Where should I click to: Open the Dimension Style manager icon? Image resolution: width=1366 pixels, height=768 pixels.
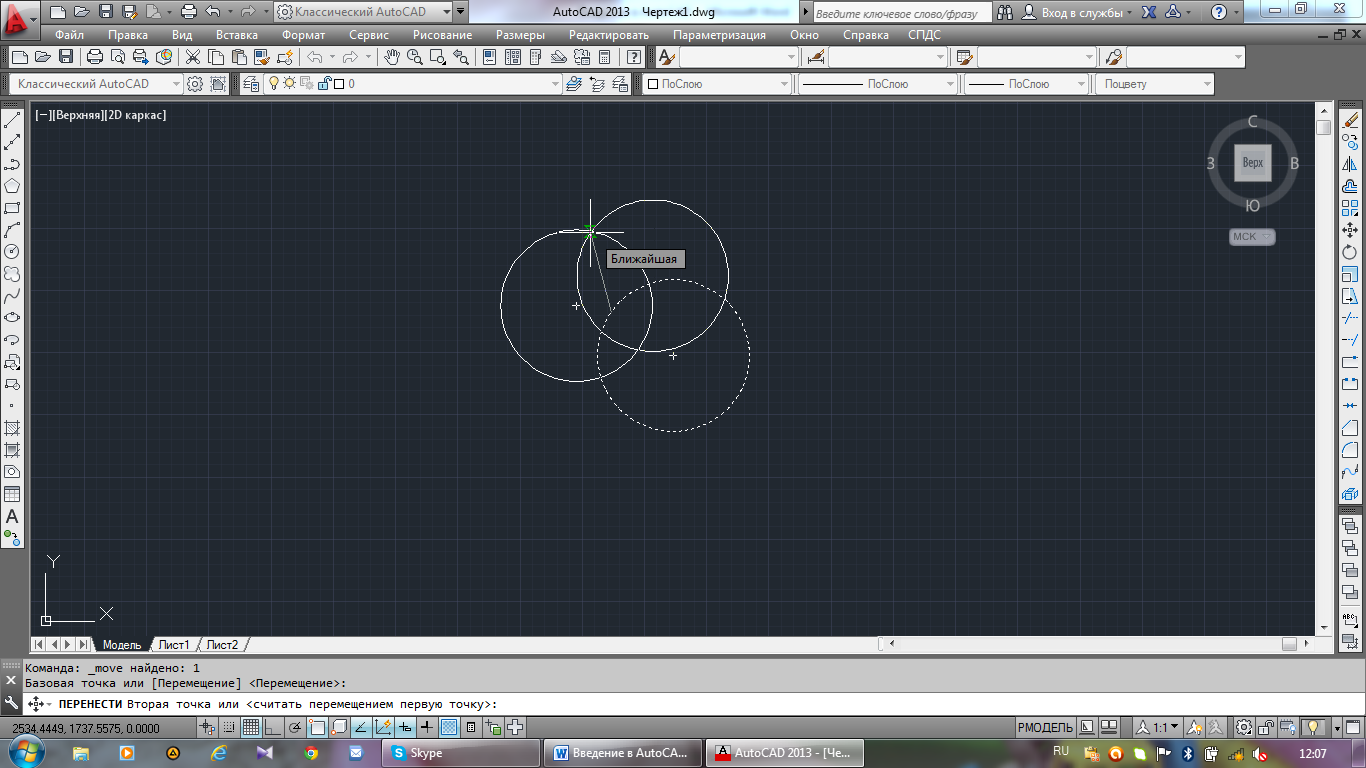816,57
